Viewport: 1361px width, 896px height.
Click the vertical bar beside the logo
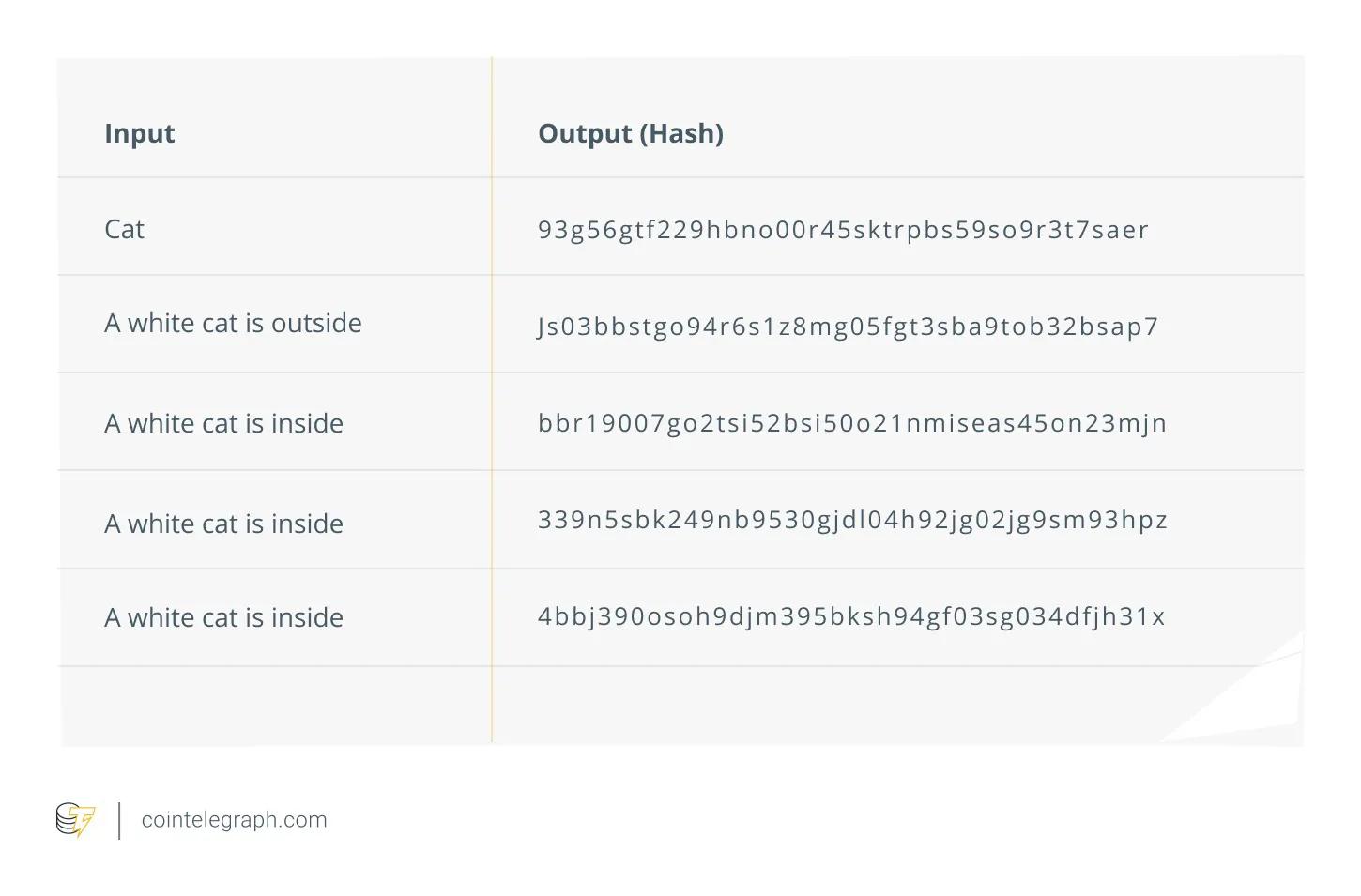119,820
